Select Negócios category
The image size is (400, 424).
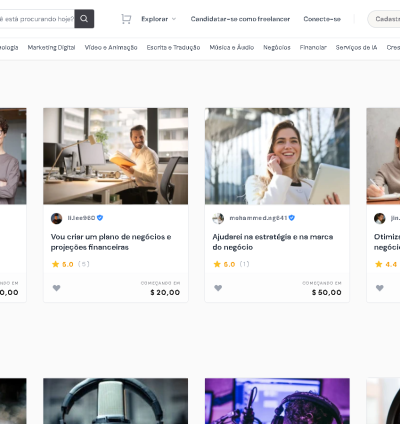point(277,48)
